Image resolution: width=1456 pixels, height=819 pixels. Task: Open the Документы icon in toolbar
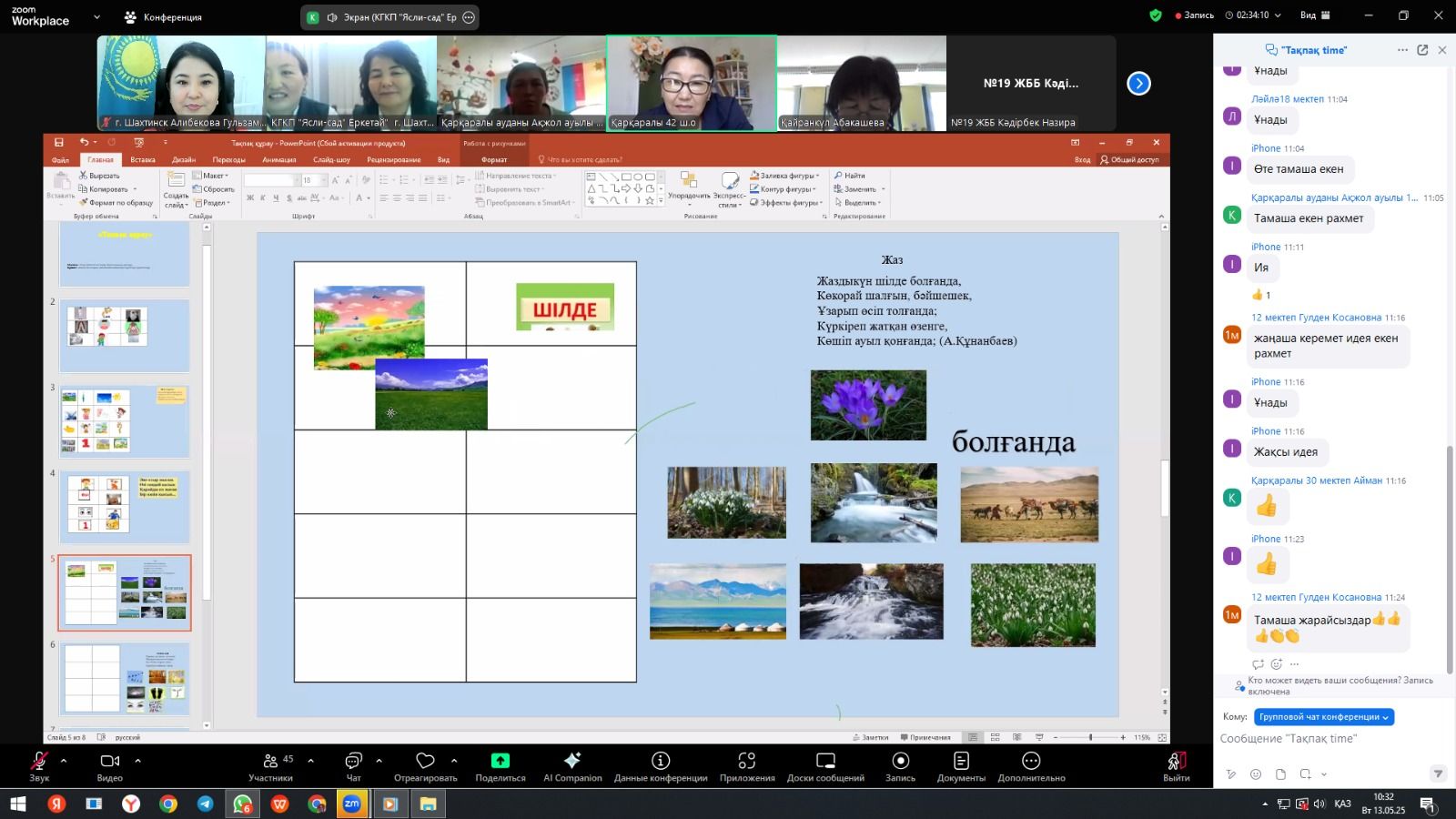pos(961,765)
